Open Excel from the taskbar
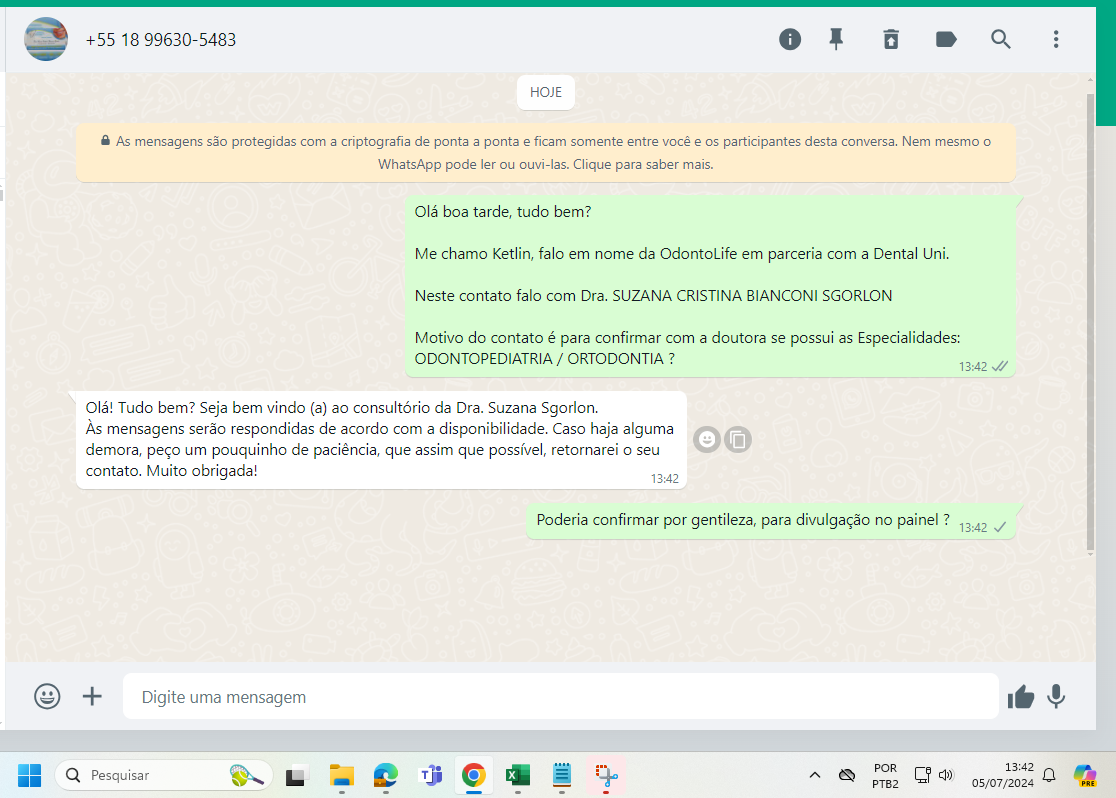1116x798 pixels. (x=517, y=775)
